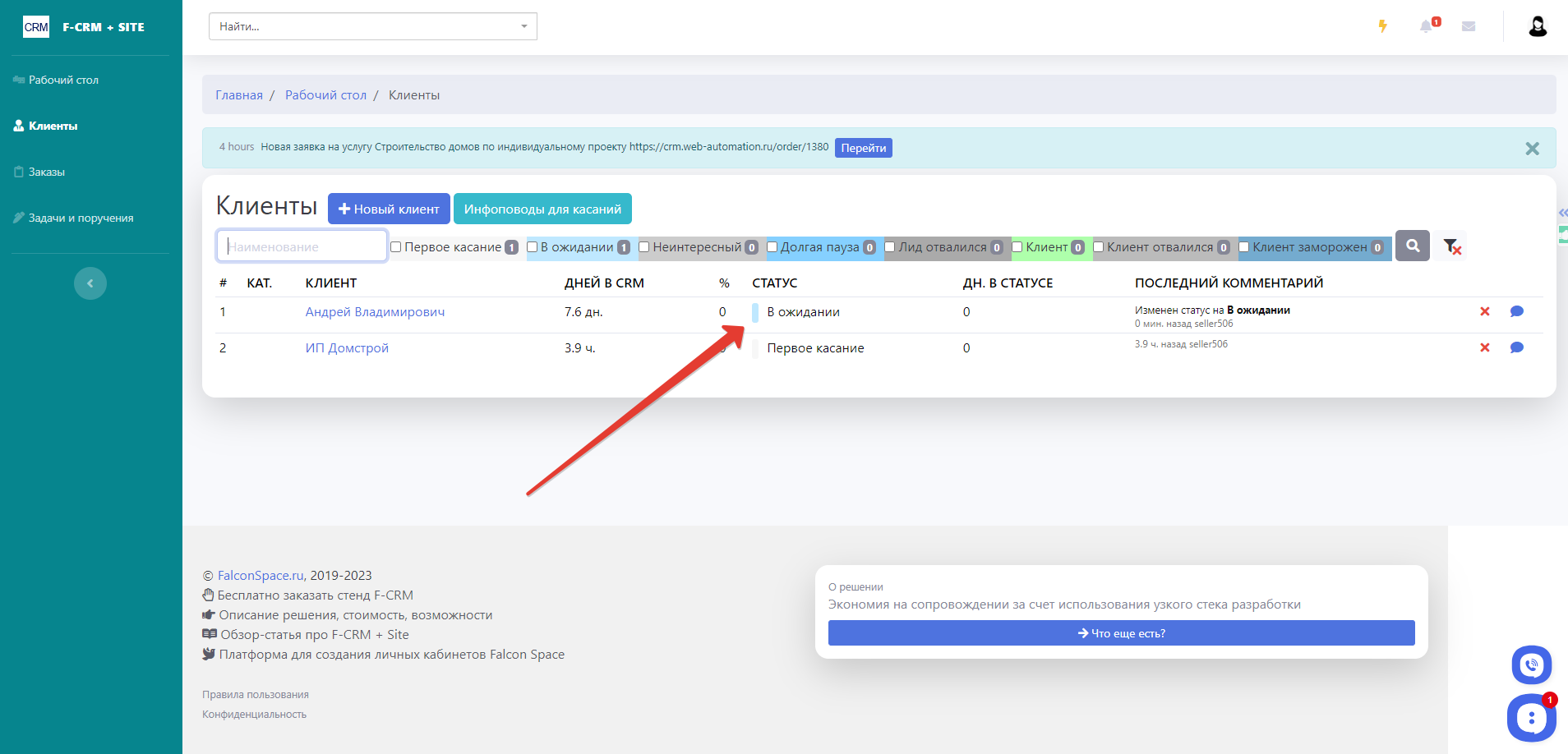Go to Задачи и поручения menu item
The height and width of the screenshot is (754, 1568).
(81, 218)
